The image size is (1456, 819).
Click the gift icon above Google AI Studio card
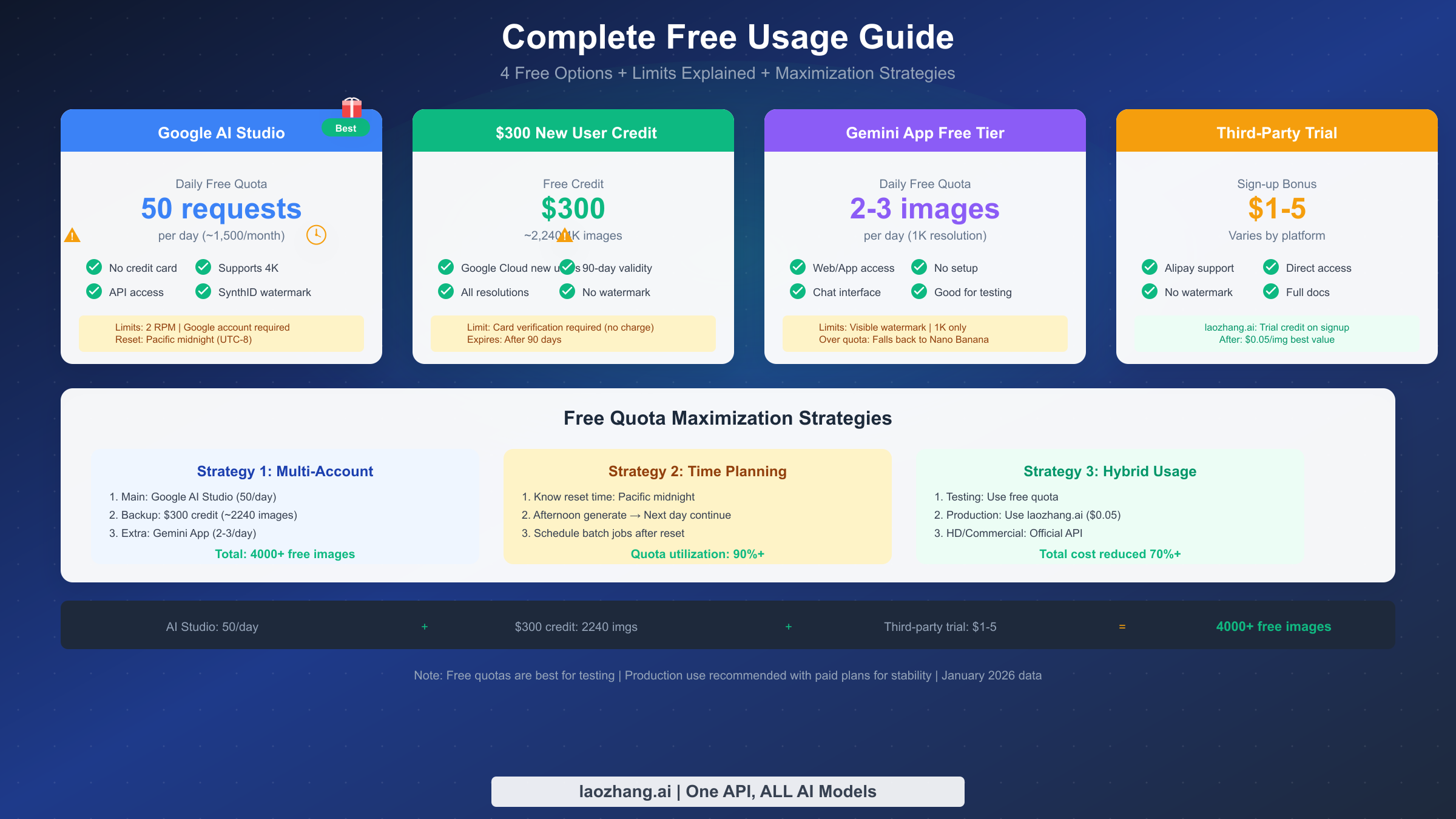point(352,108)
